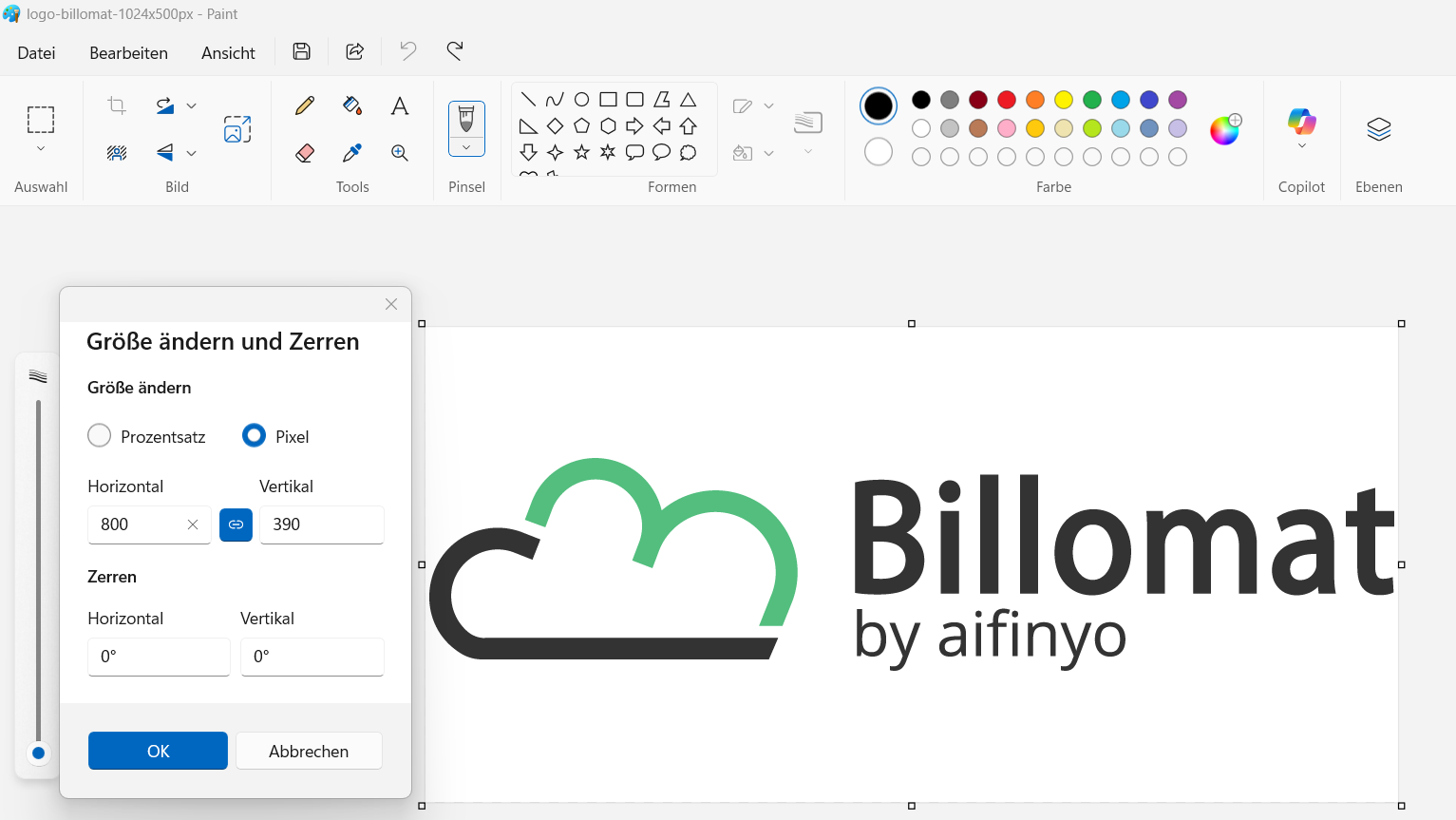Pick the yellow color swatch
The width and height of the screenshot is (1456, 820).
[1064, 100]
